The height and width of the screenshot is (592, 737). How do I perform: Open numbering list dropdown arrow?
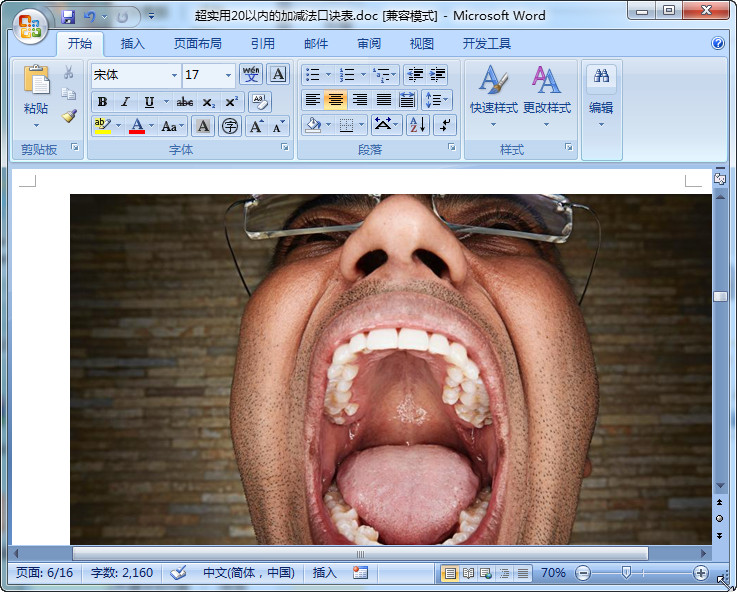point(363,74)
